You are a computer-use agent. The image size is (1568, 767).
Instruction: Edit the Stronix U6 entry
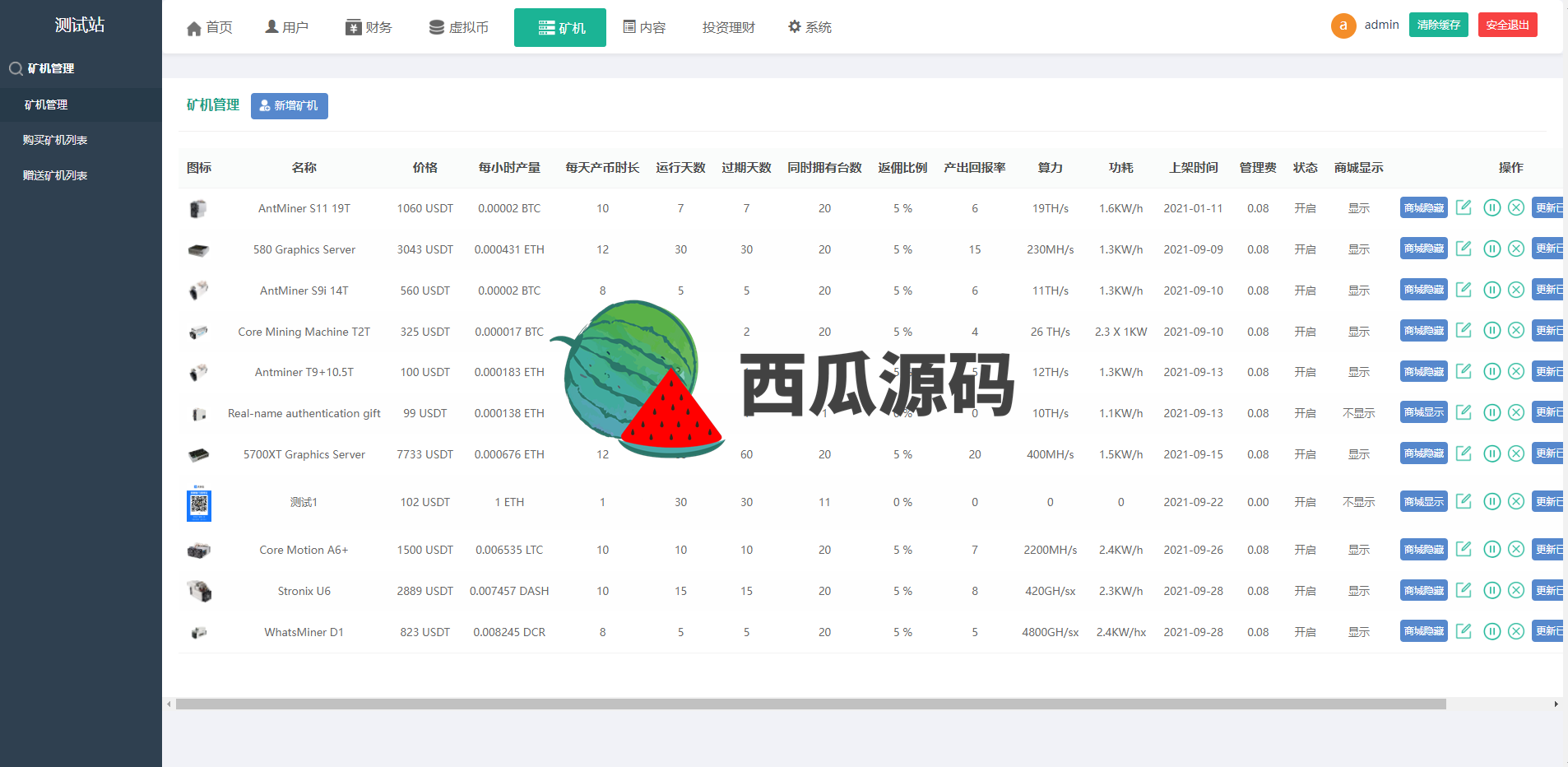tap(1464, 590)
